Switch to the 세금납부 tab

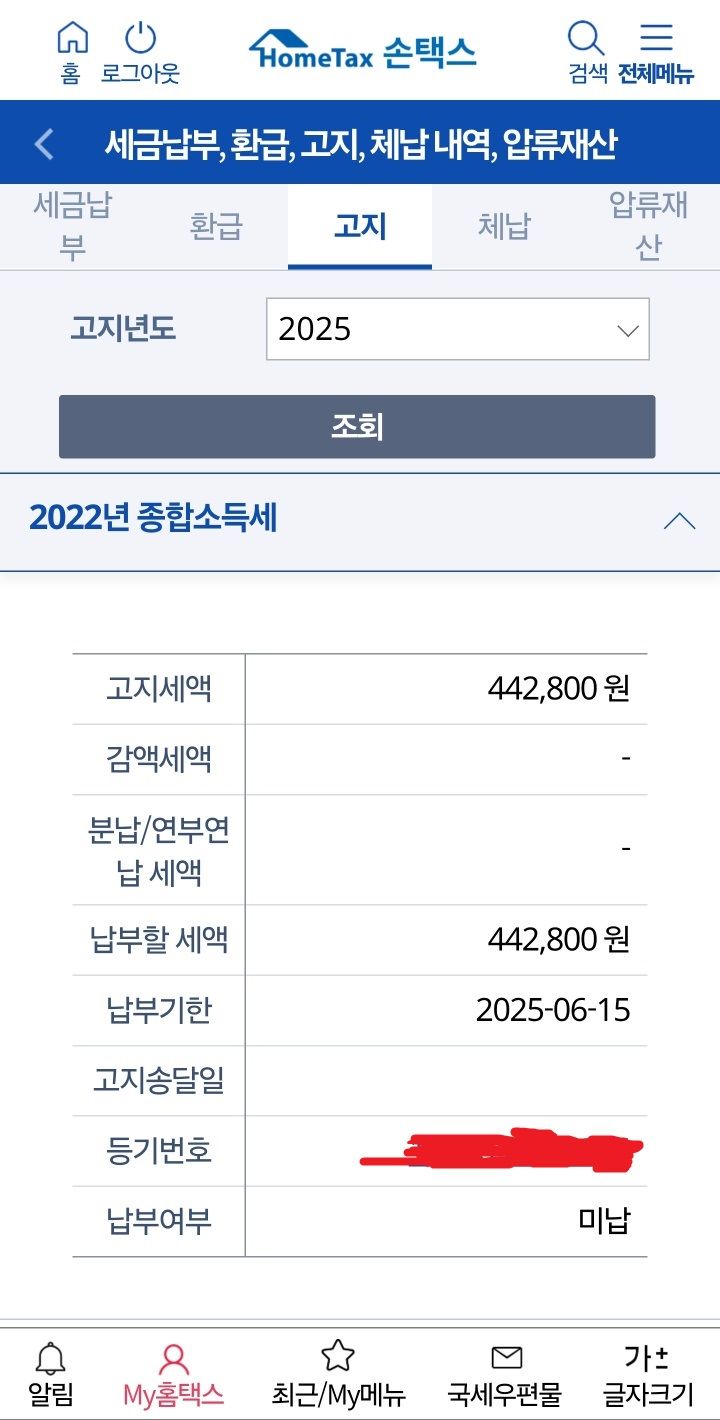click(72, 226)
